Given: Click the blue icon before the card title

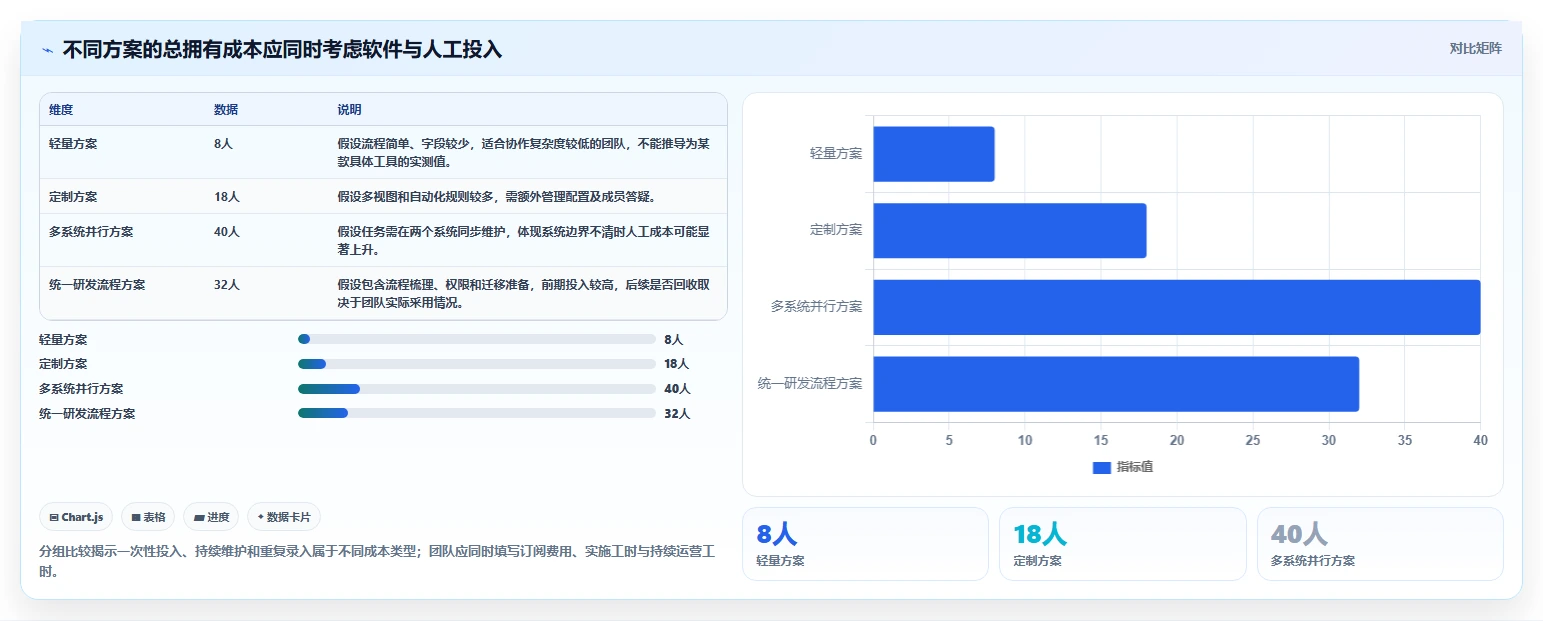Looking at the screenshot, I should [x=48, y=50].
